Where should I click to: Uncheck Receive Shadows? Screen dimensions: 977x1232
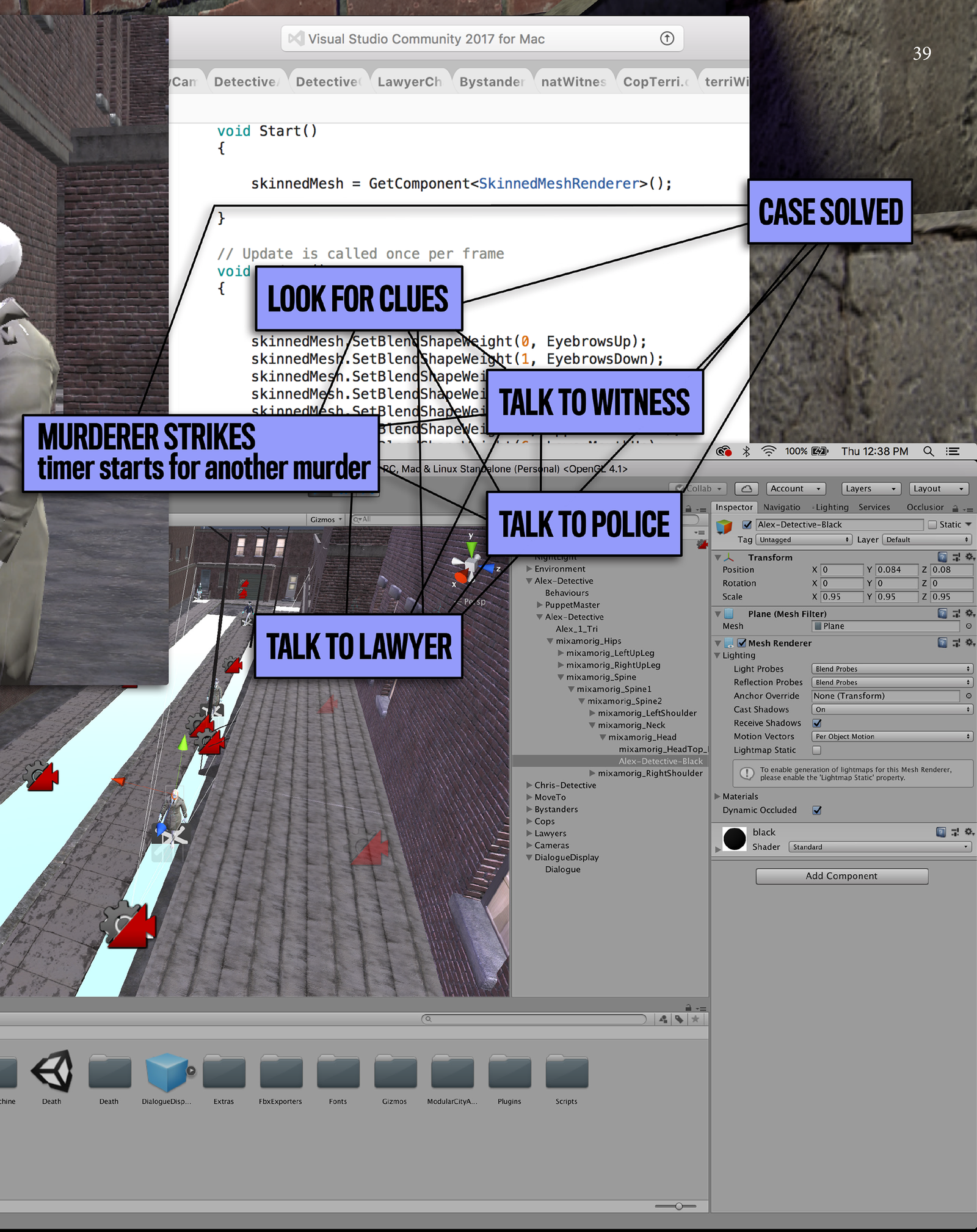point(816,723)
